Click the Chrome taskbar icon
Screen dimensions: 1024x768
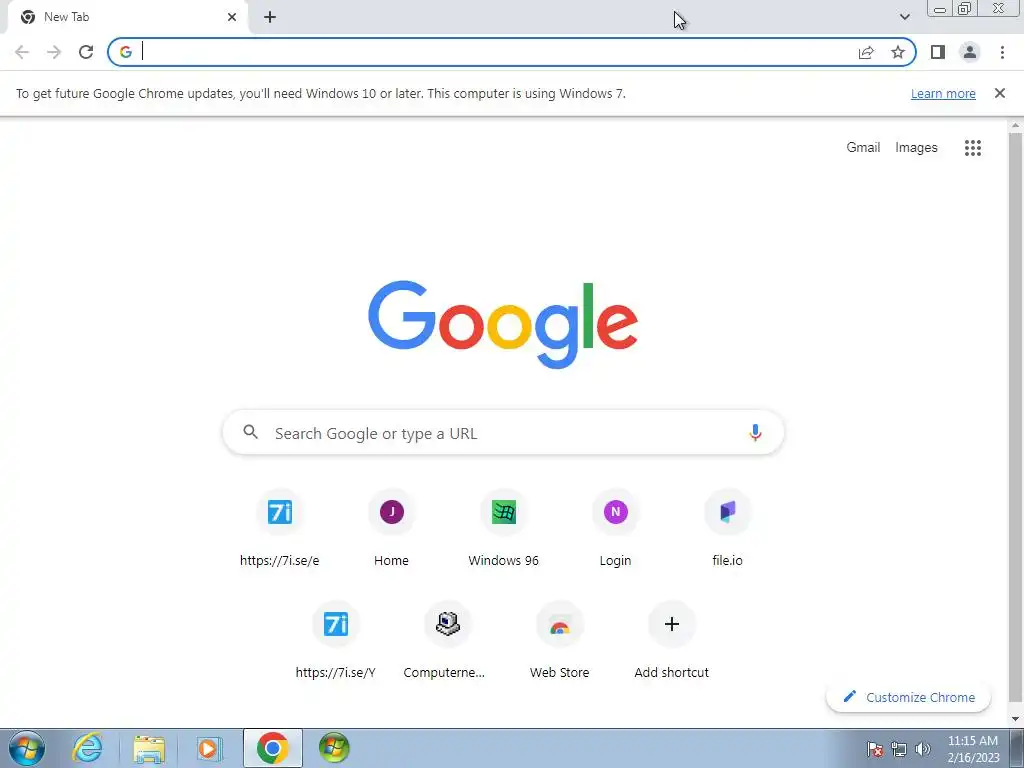coord(272,748)
